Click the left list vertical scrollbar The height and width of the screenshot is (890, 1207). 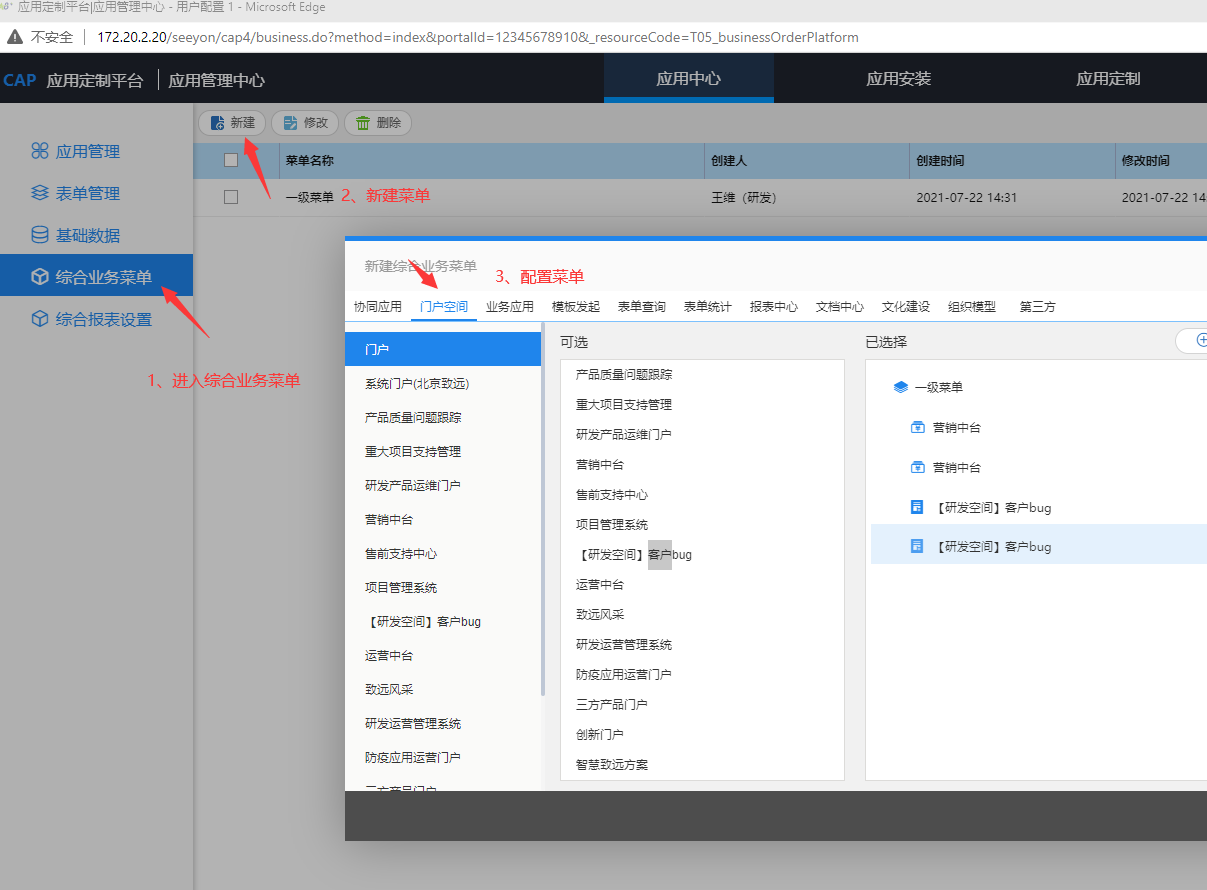tap(543, 510)
